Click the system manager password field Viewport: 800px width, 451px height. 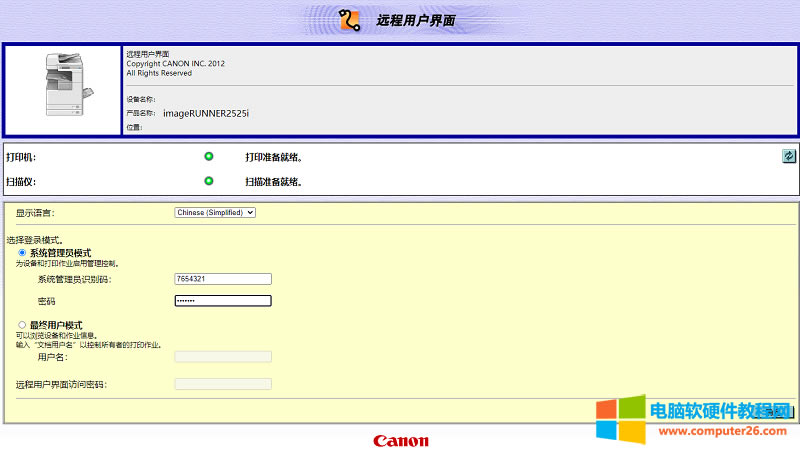223,301
